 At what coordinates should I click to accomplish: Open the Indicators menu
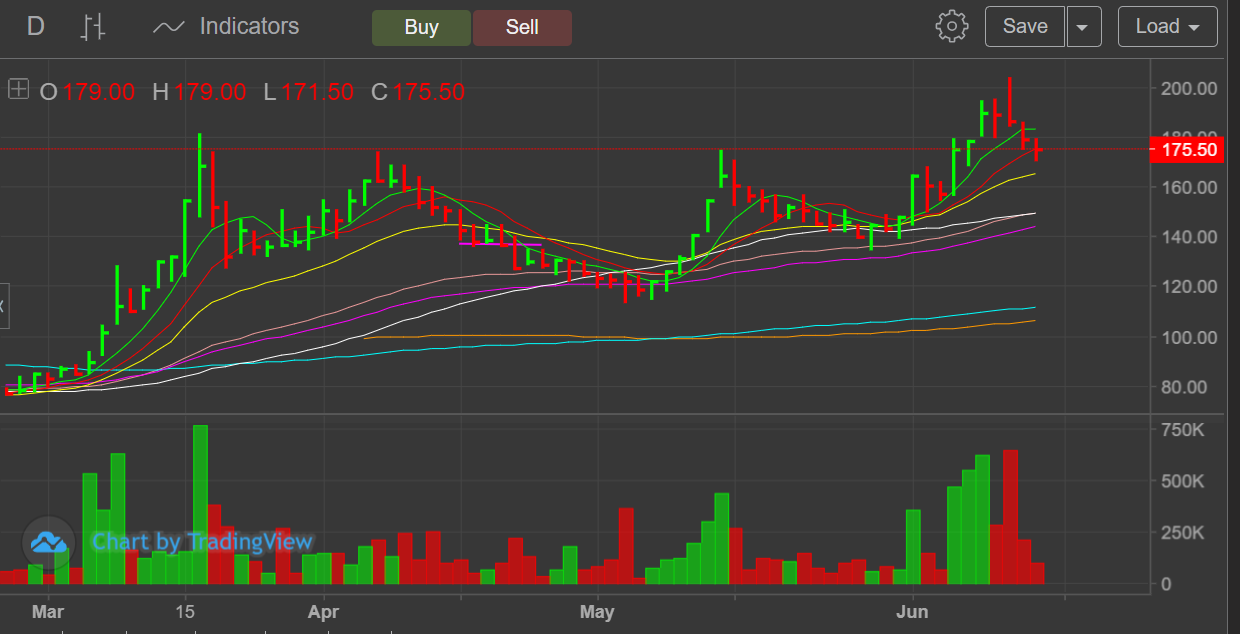[x=226, y=27]
